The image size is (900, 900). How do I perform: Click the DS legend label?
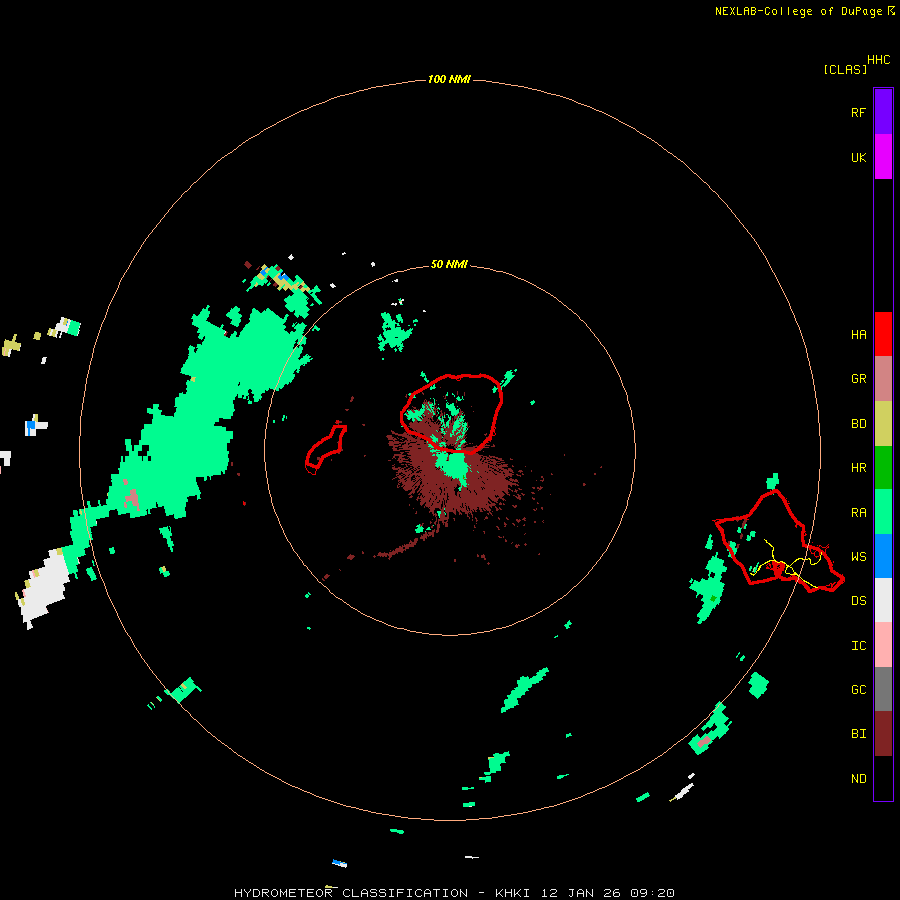[858, 601]
